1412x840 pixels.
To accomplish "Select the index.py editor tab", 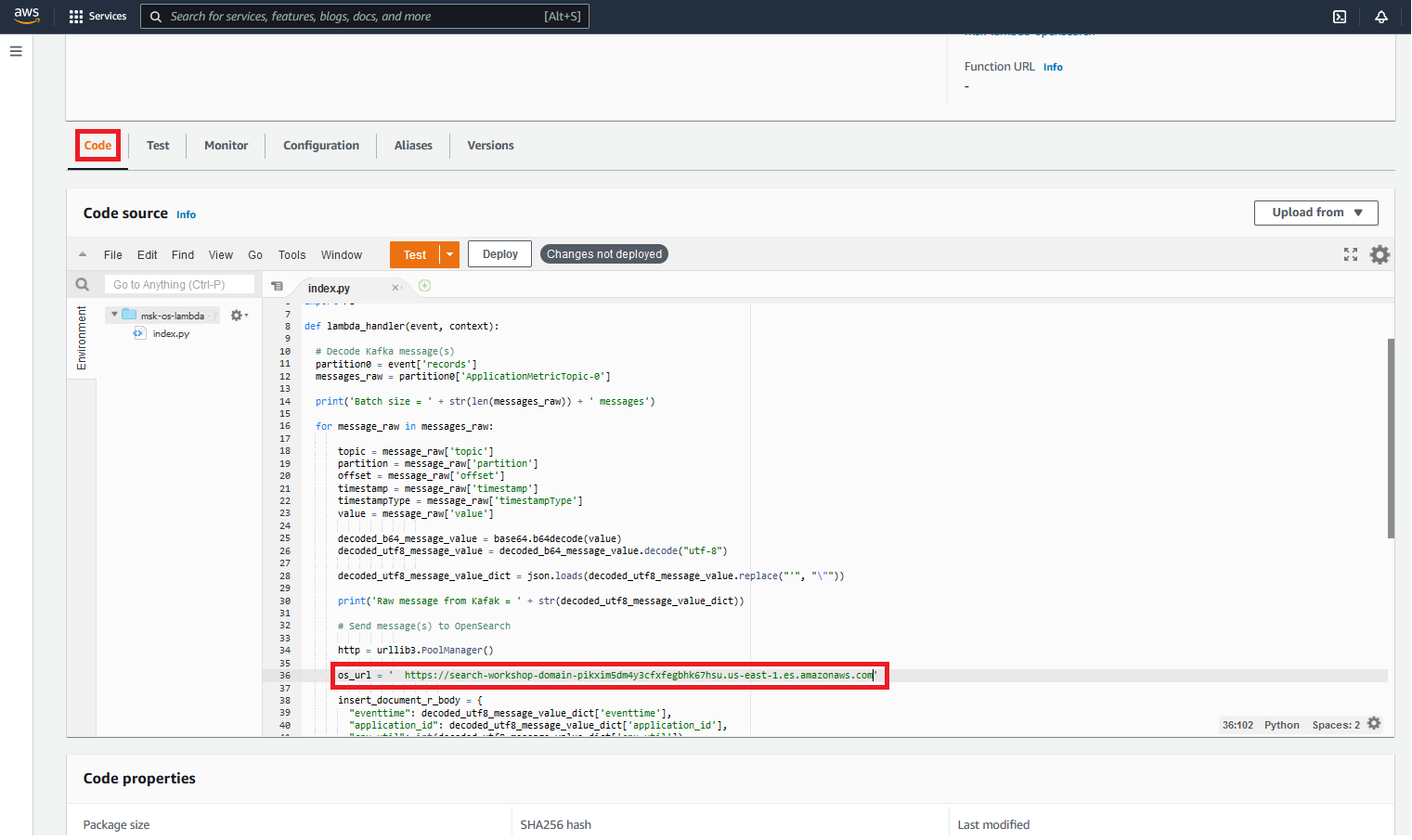I will (329, 289).
